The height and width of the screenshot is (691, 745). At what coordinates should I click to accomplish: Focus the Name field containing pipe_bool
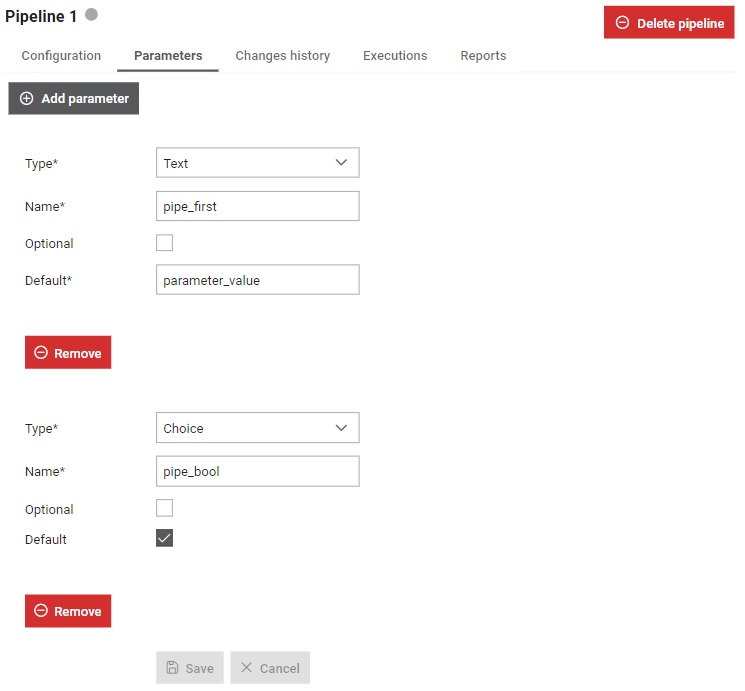(258, 471)
